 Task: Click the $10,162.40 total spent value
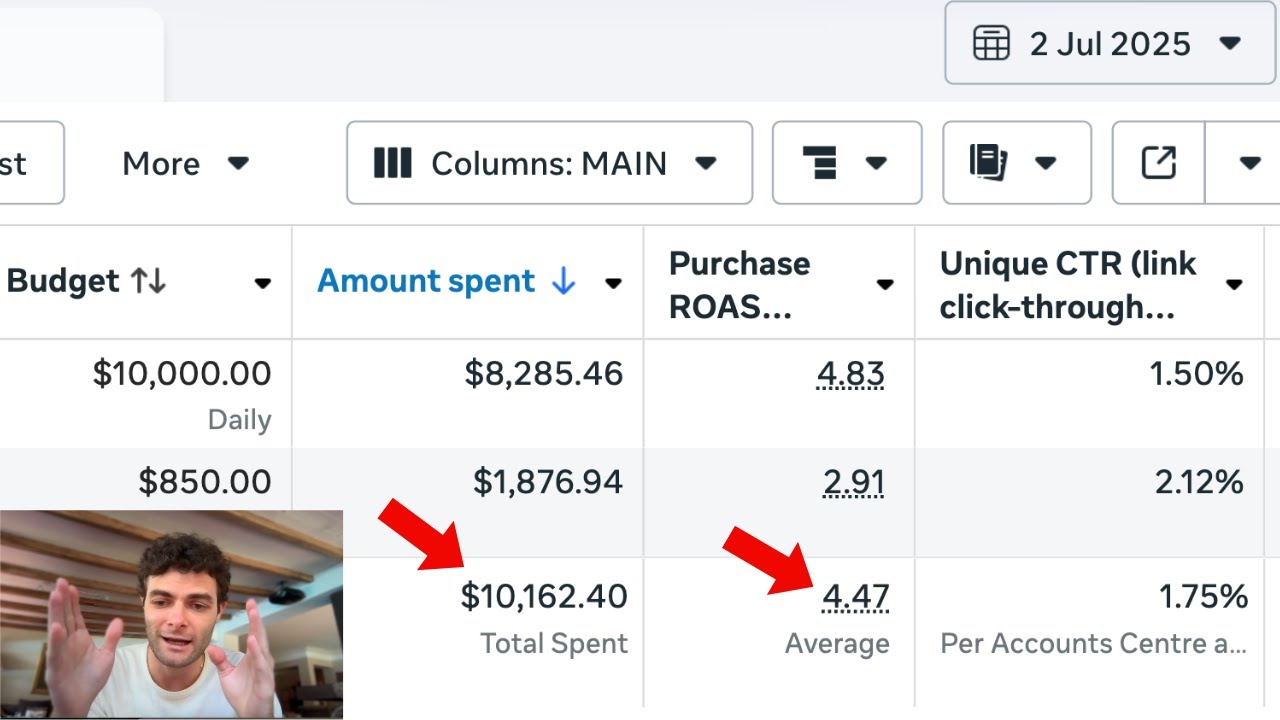click(544, 597)
